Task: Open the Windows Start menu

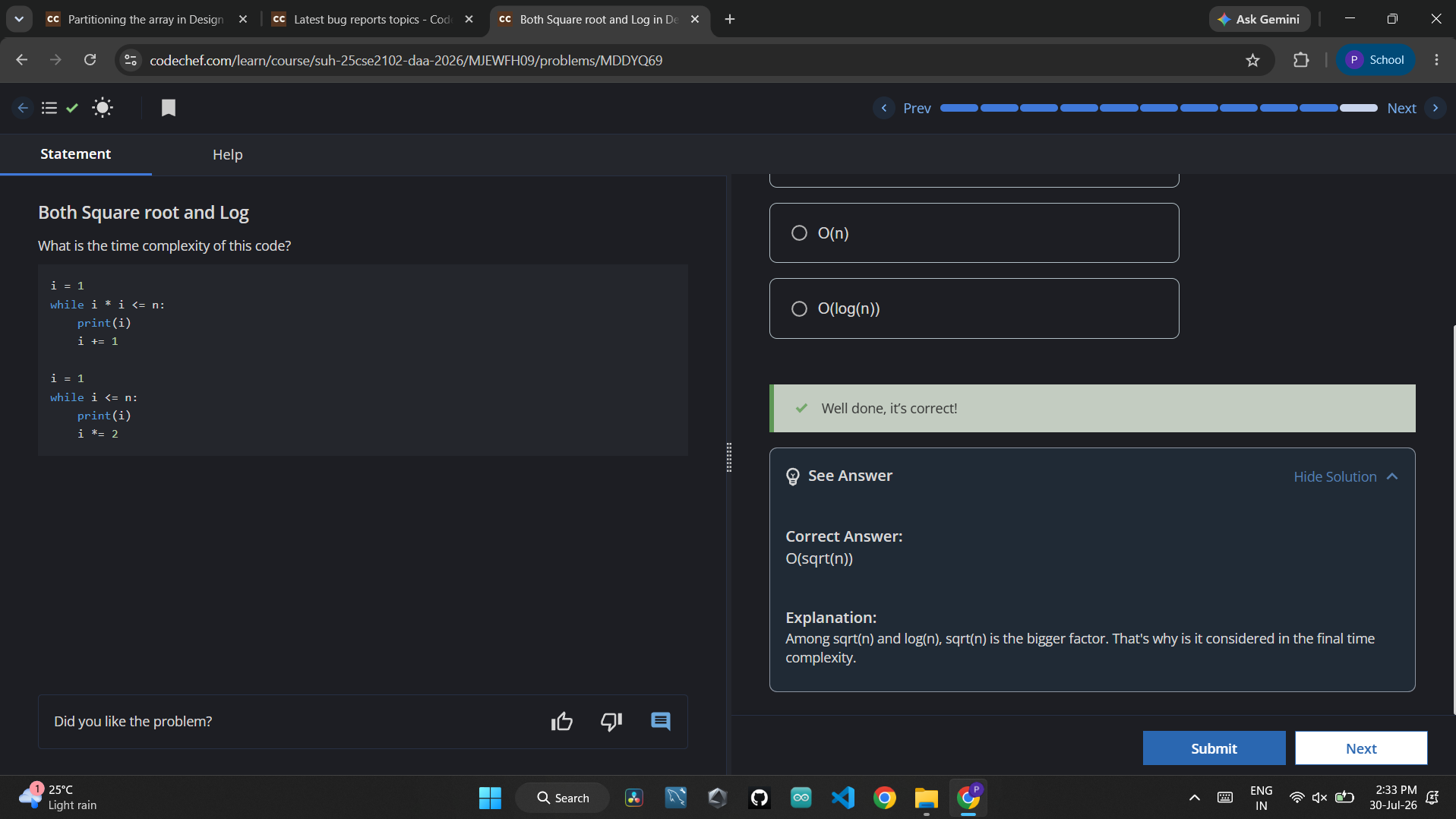Action: (x=490, y=798)
